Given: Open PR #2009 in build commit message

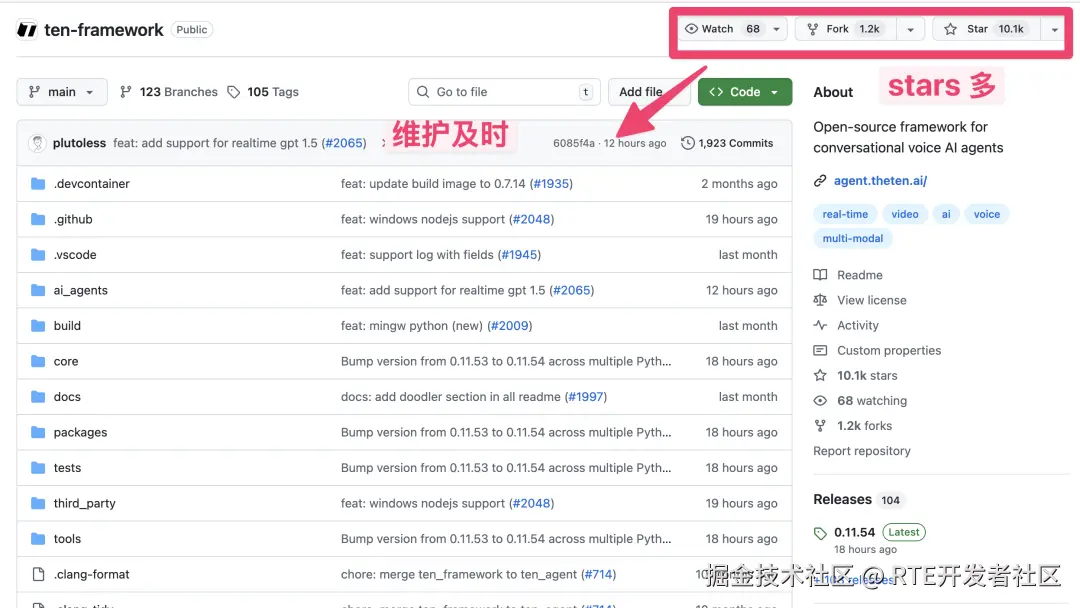Looking at the screenshot, I should coord(509,326).
